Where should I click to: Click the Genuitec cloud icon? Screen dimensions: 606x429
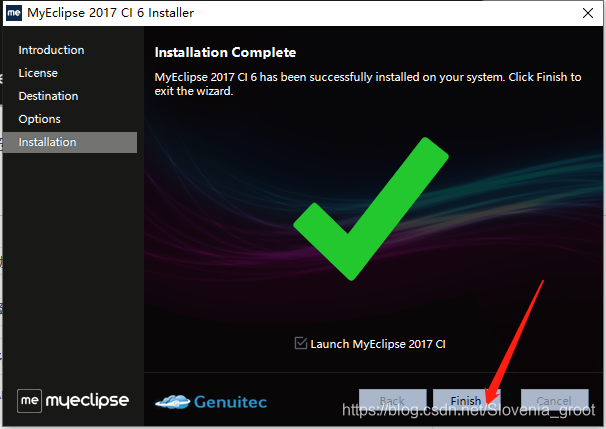(x=172, y=402)
